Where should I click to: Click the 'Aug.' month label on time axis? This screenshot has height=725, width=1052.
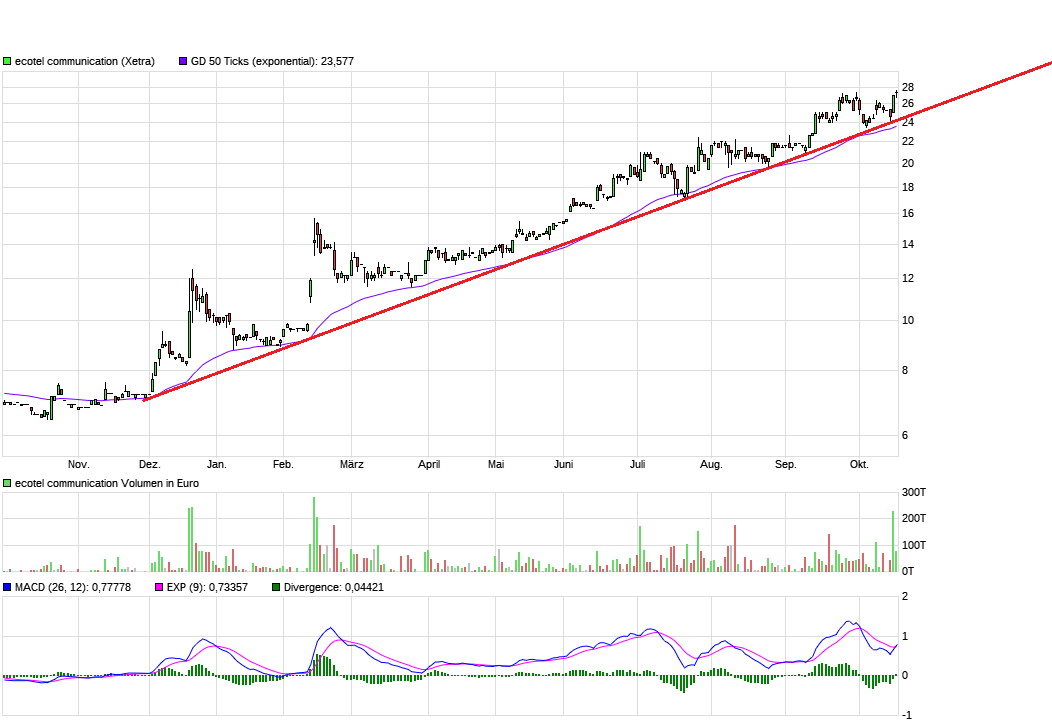711,465
